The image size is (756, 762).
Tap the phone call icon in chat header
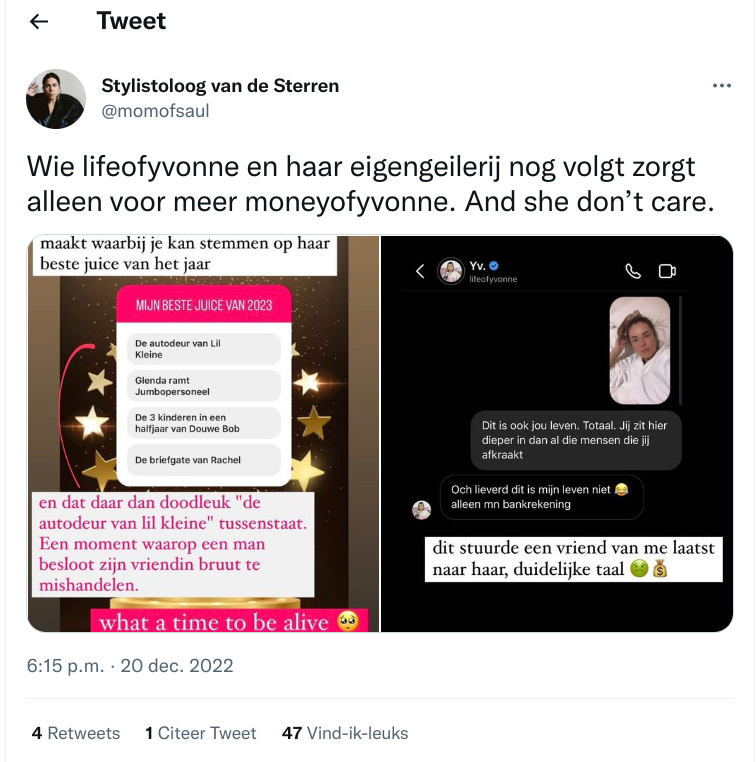[633, 271]
